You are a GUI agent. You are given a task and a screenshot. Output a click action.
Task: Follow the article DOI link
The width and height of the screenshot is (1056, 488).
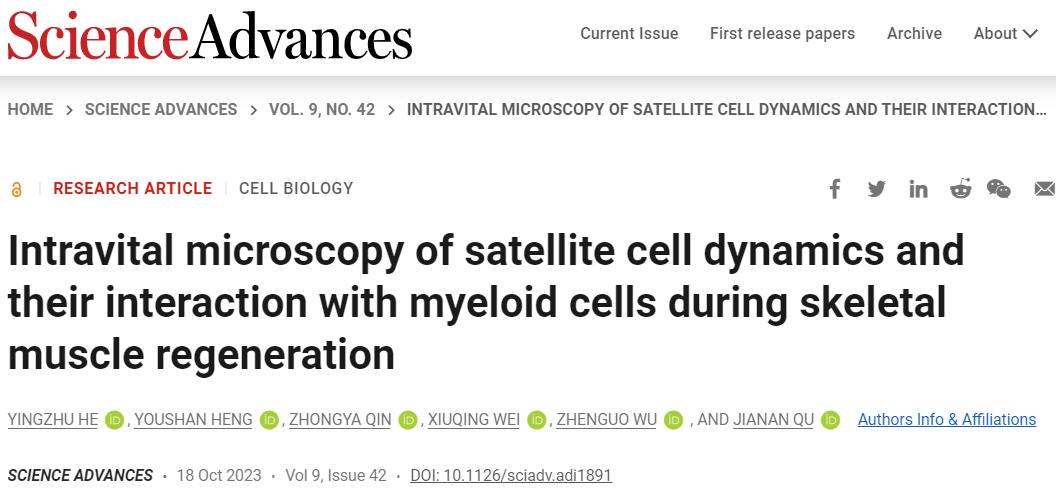[511, 475]
